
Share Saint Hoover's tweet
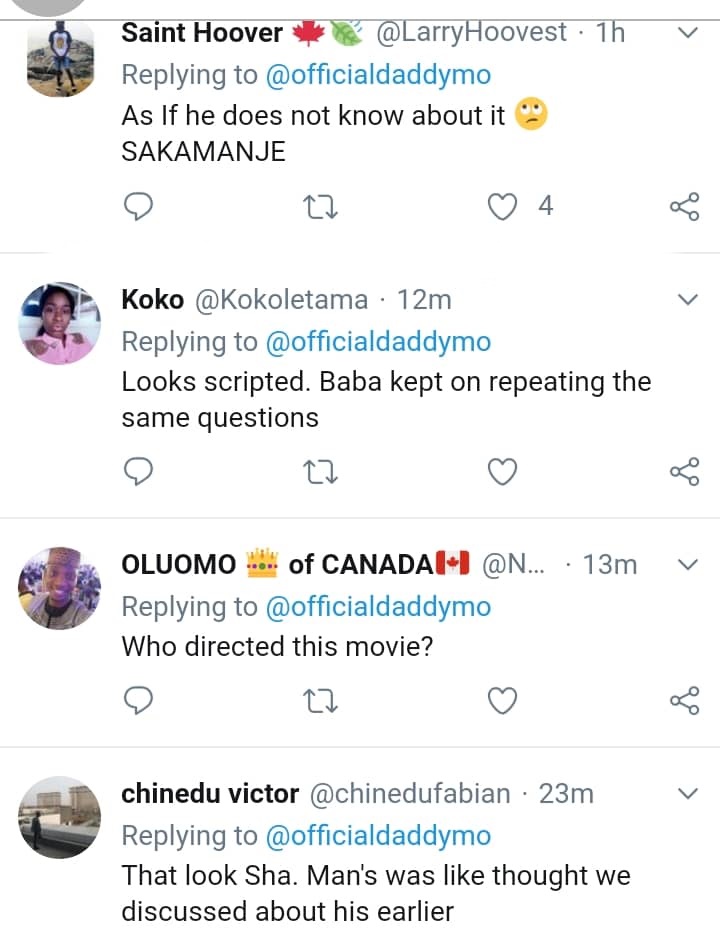[x=684, y=207]
